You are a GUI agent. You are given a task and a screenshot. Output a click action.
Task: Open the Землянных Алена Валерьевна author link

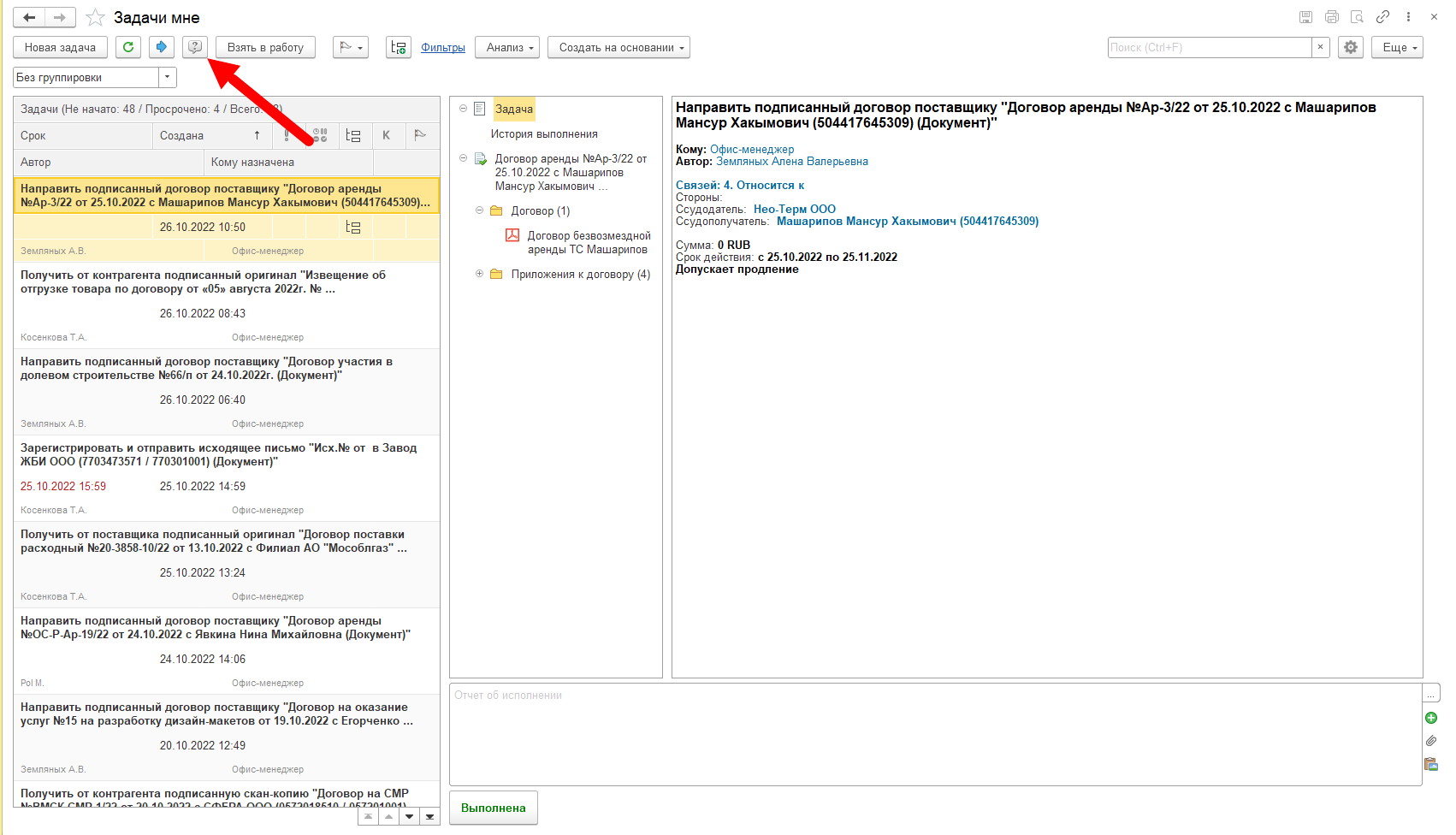792,162
